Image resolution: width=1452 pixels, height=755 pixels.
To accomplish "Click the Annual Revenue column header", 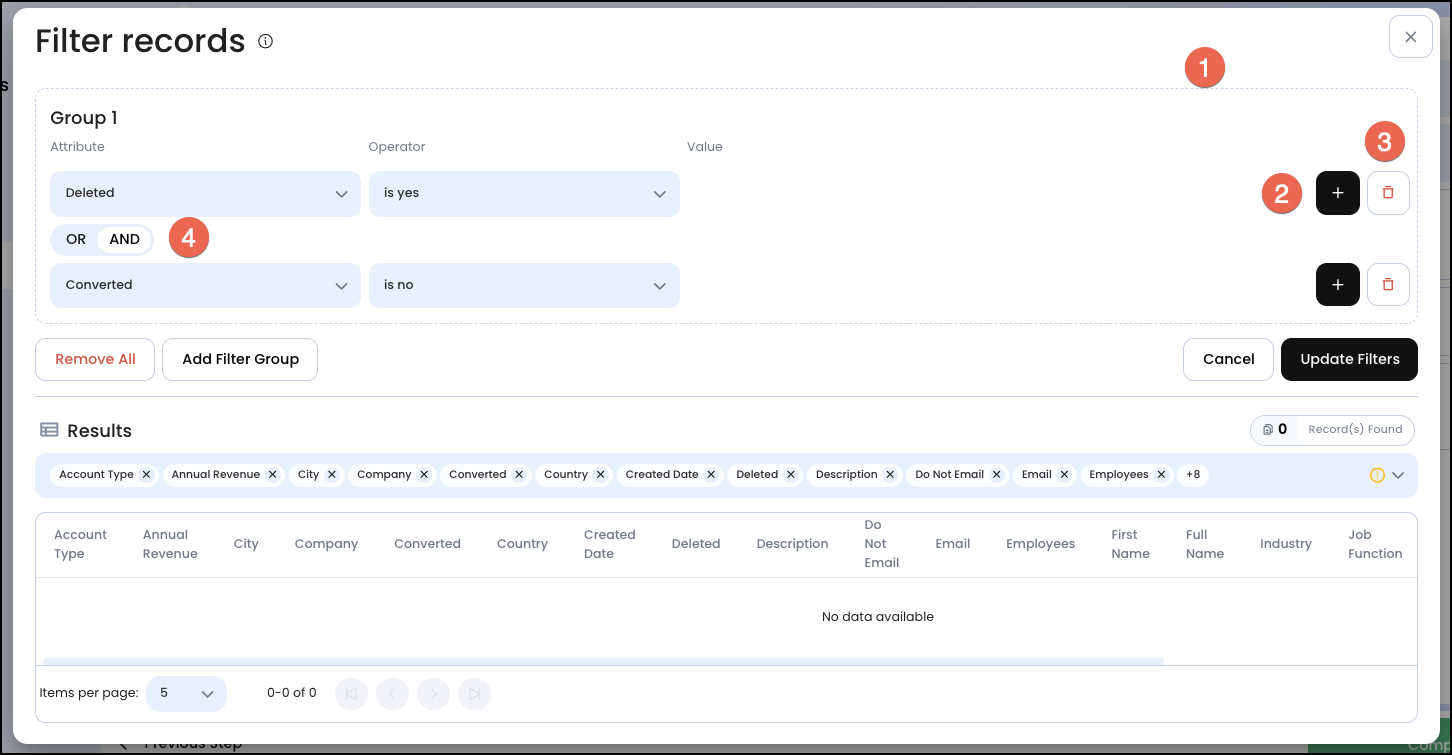I will pyautogui.click(x=170, y=544).
